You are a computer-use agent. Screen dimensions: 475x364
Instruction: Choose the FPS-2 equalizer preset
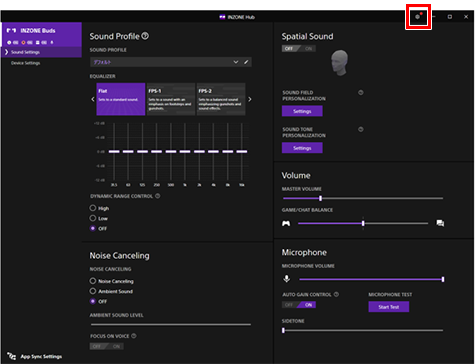[221, 99]
